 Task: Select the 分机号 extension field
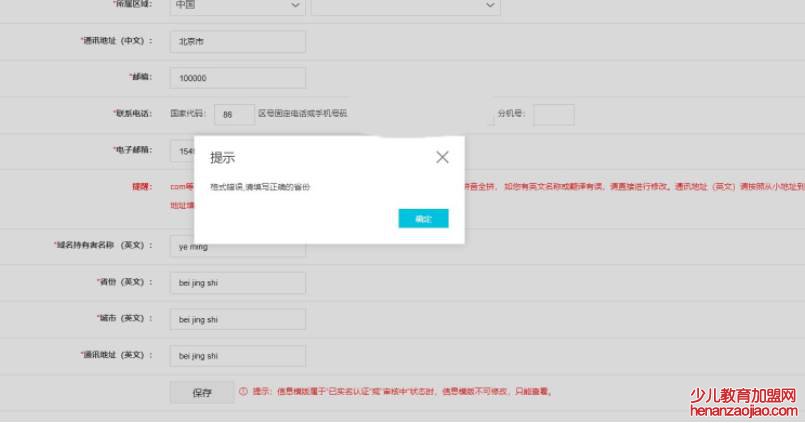(553, 114)
